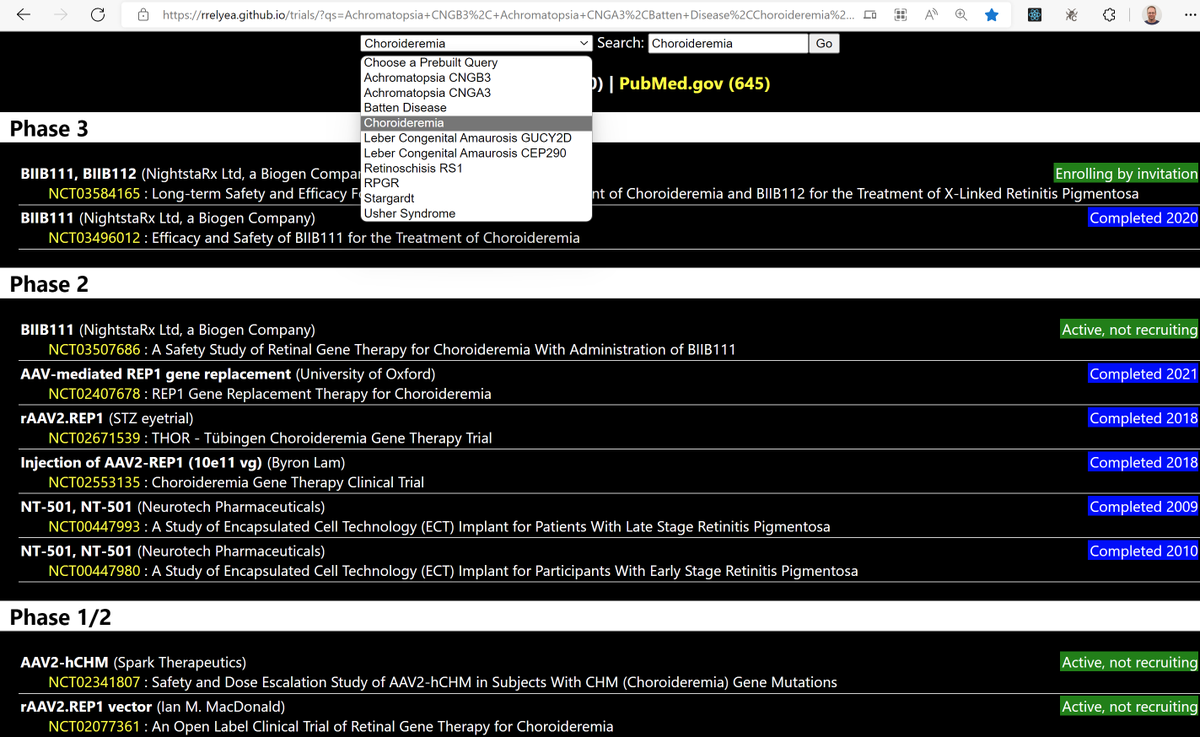Select Achromatopsia CNGA3 from the list
This screenshot has height=737, width=1200.
(x=476, y=92)
